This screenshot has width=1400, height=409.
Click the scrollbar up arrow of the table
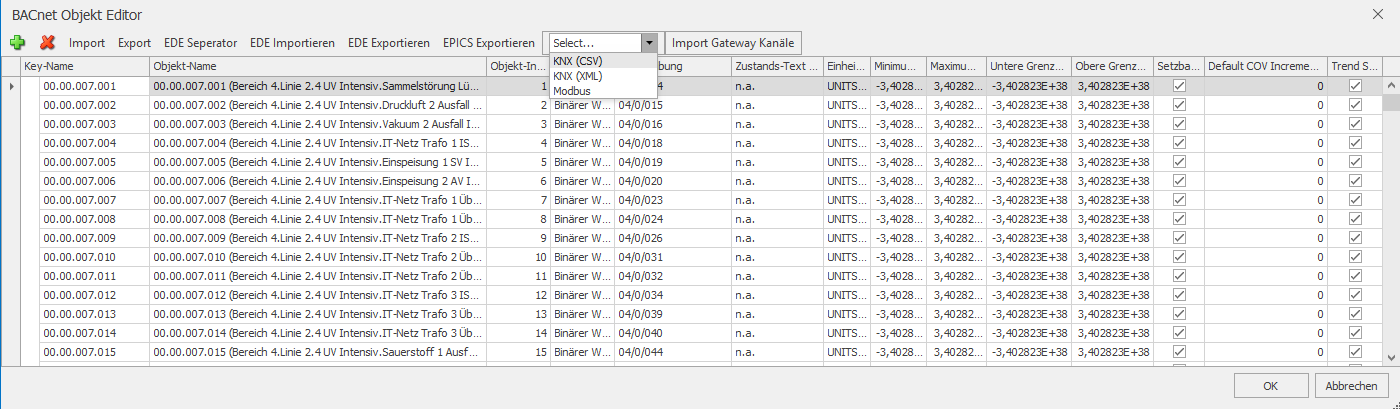[1391, 85]
